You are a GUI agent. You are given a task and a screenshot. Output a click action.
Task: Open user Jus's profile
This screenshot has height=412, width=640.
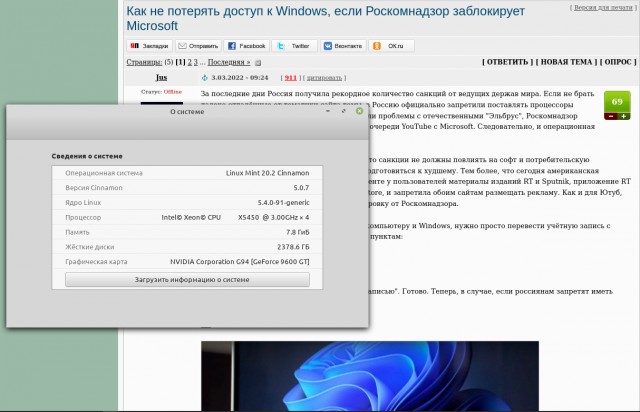(161, 77)
